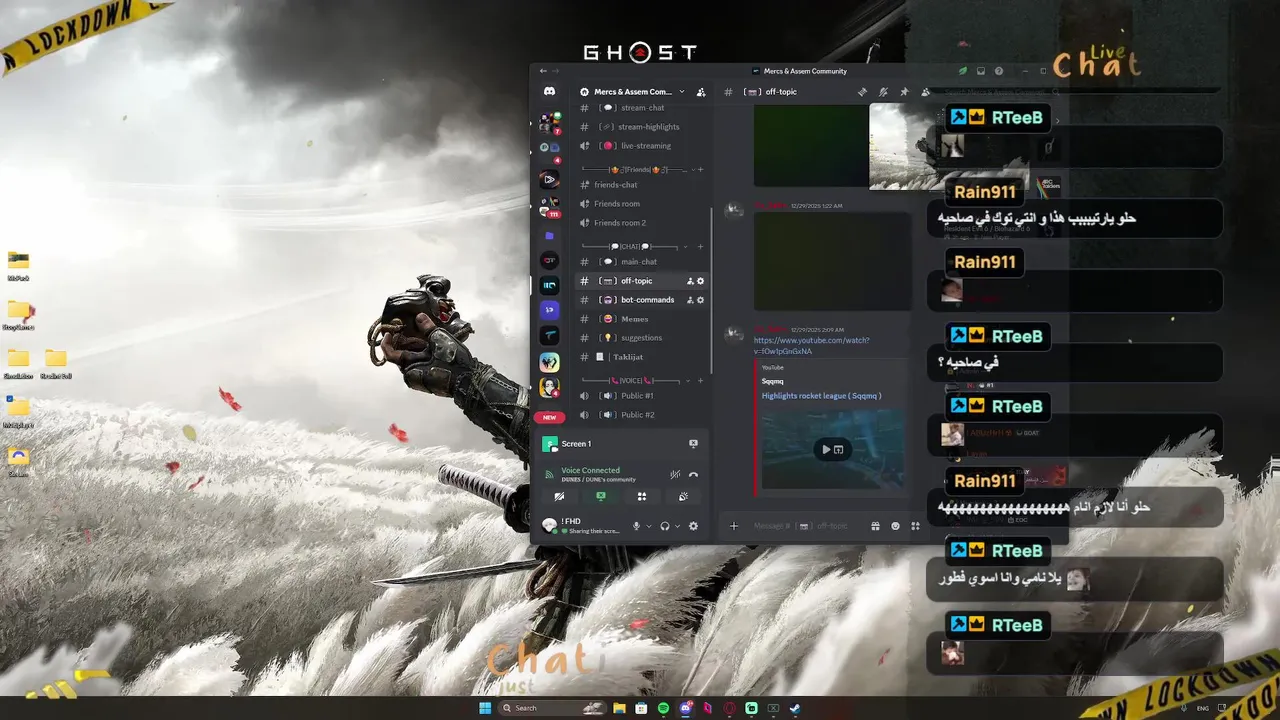This screenshot has width=1280, height=720.
Task: Open the youtube.com/watch link in chat
Action: [811, 346]
